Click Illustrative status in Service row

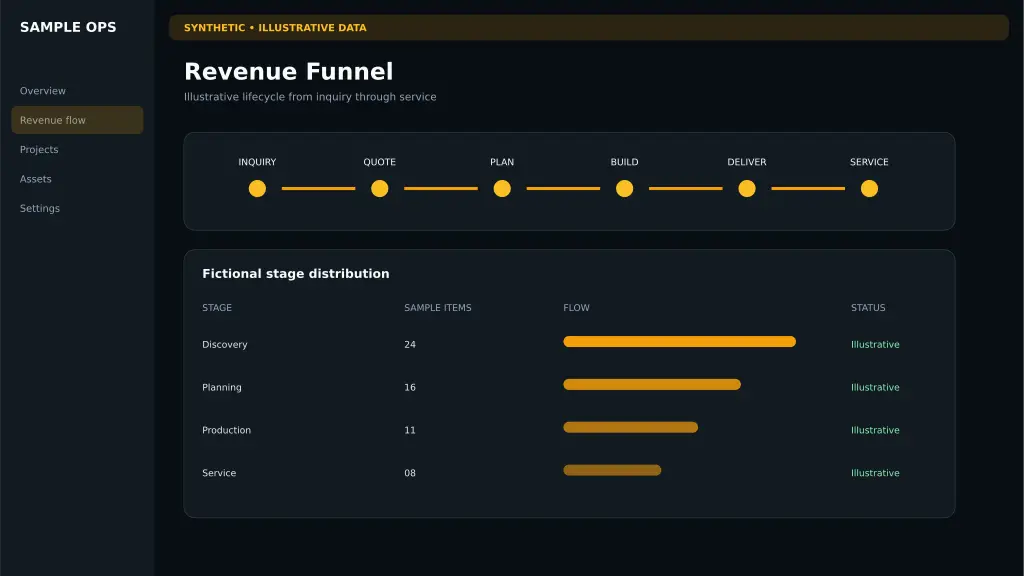click(875, 473)
